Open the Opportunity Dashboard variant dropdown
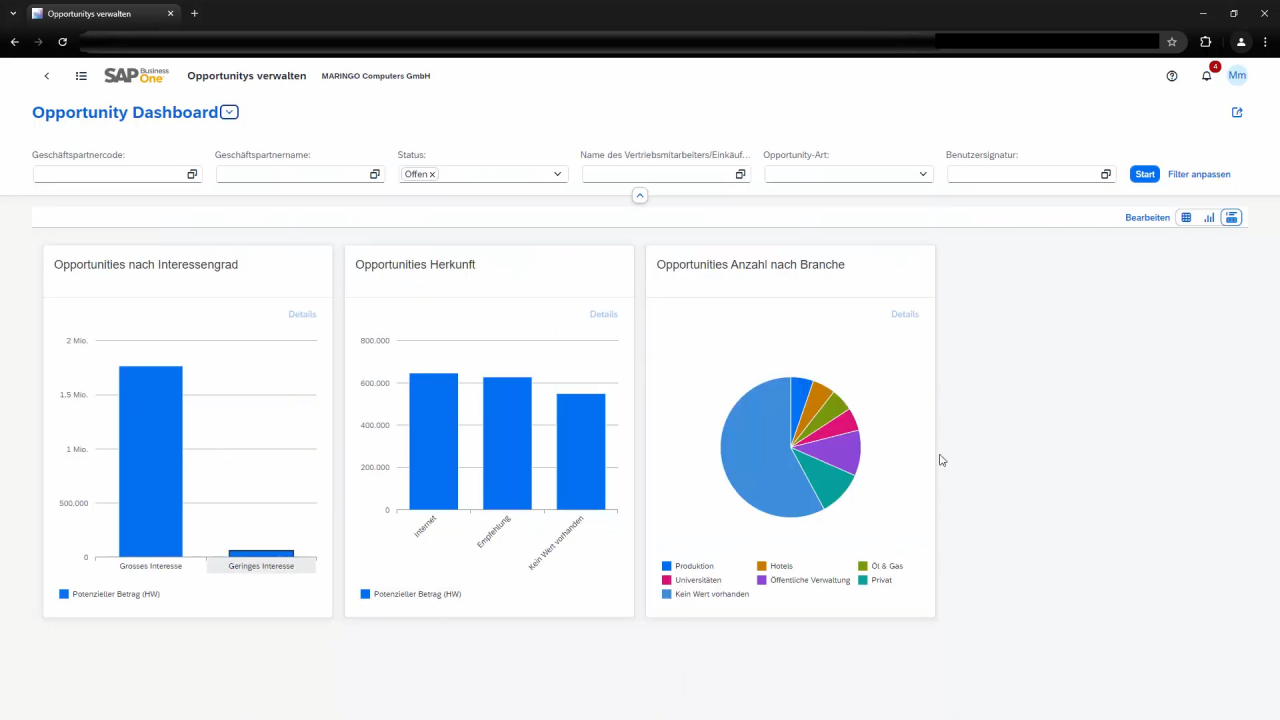 pos(228,112)
